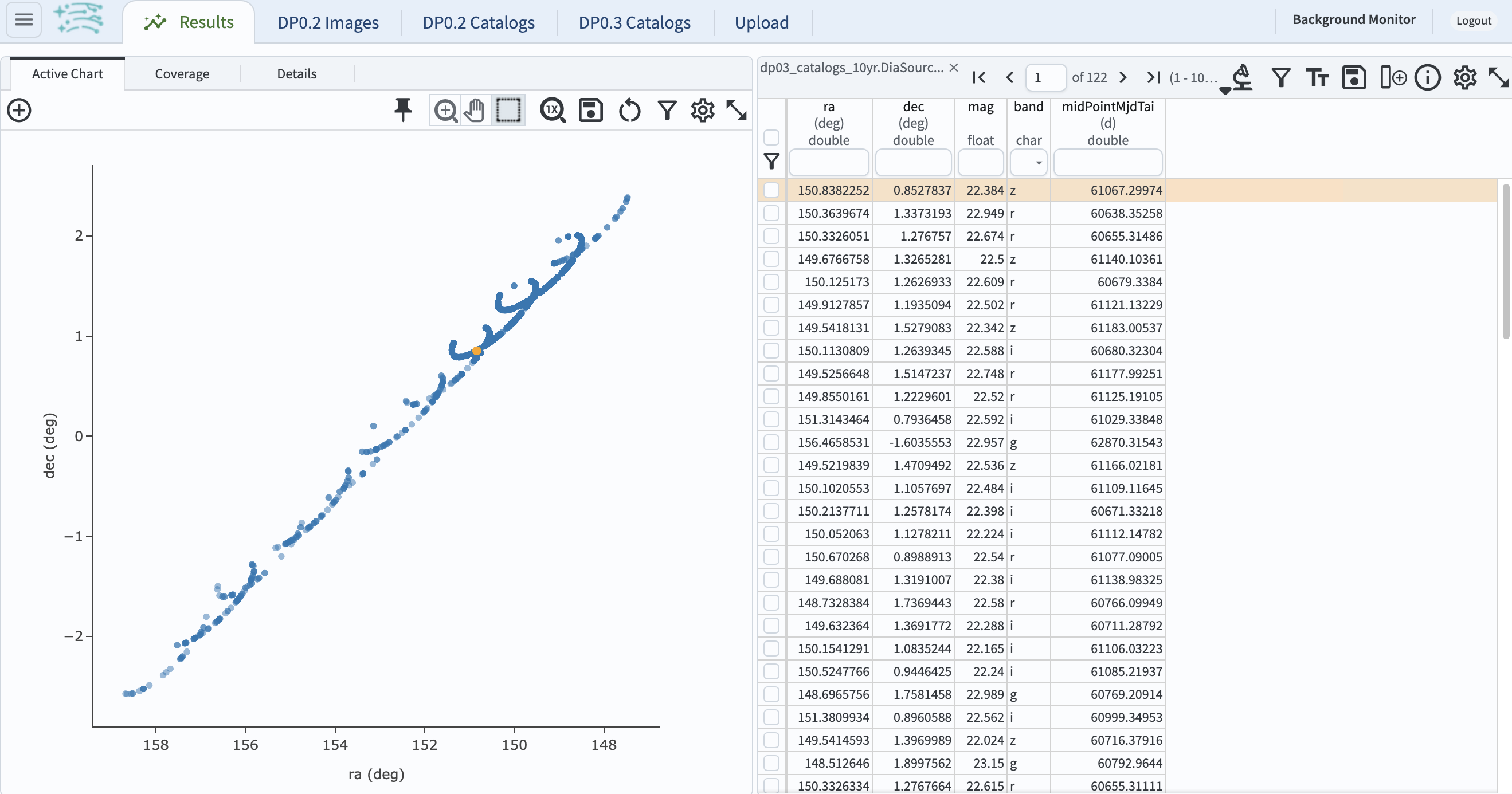
Task: Select the chart zoom tool
Action: click(x=446, y=111)
